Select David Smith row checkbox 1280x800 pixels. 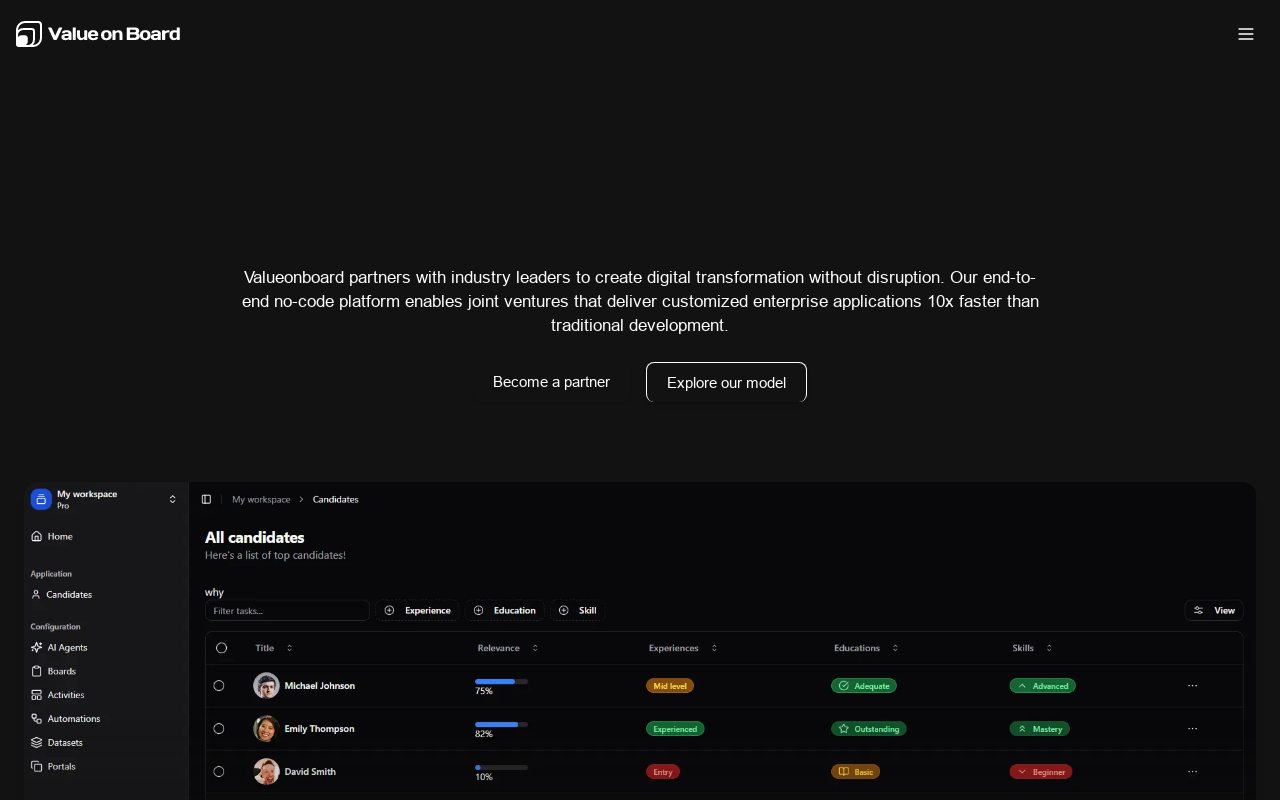tap(219, 772)
